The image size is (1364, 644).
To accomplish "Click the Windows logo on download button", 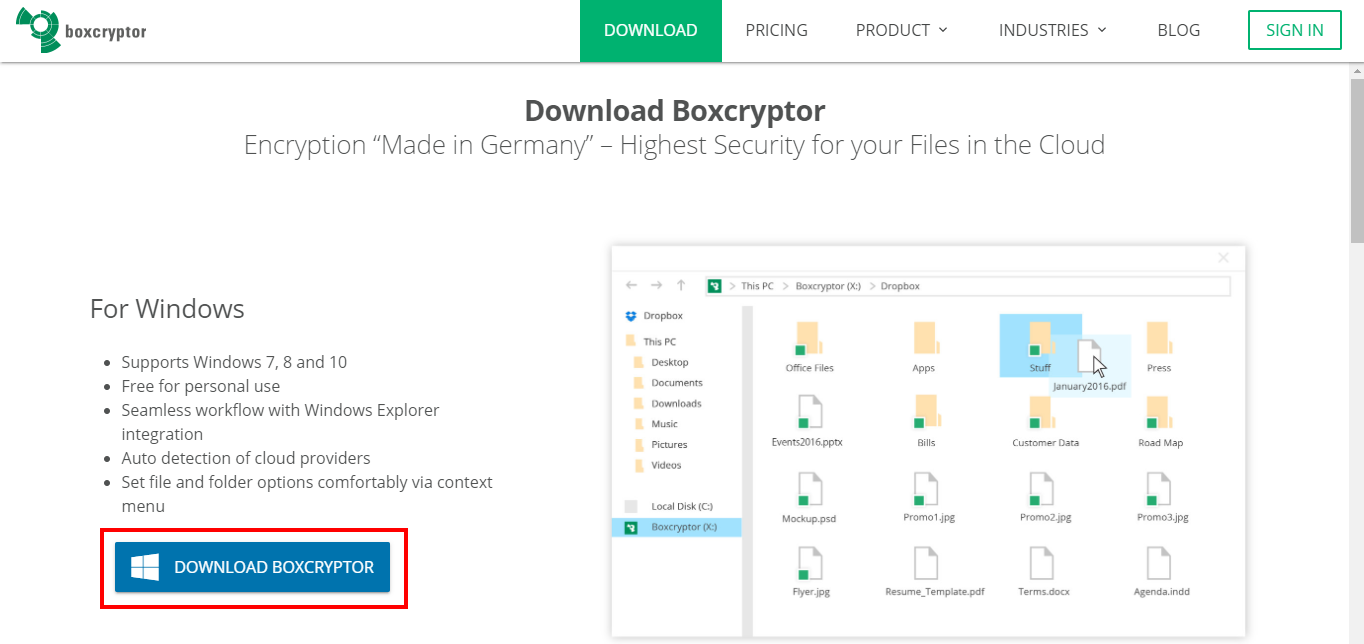I will click(145, 567).
